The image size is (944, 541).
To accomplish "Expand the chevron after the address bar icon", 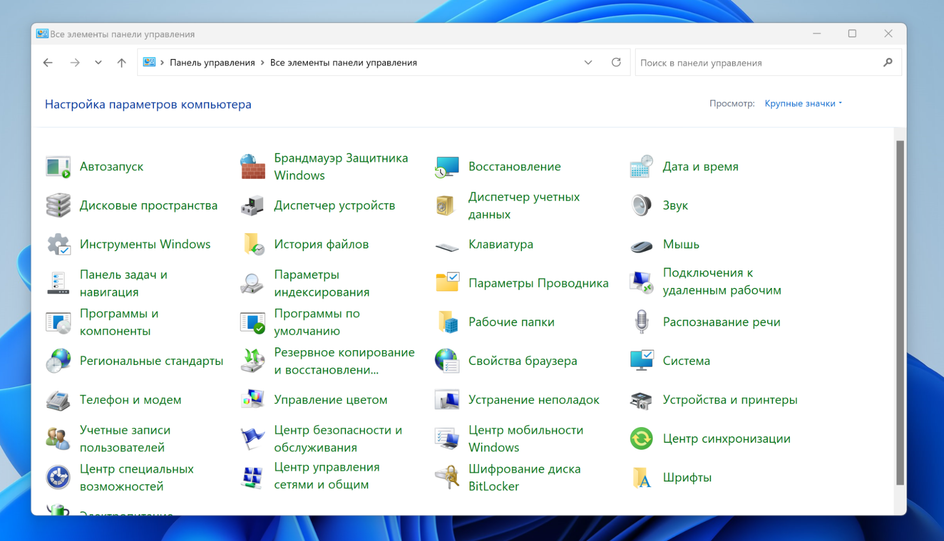I will coord(162,63).
